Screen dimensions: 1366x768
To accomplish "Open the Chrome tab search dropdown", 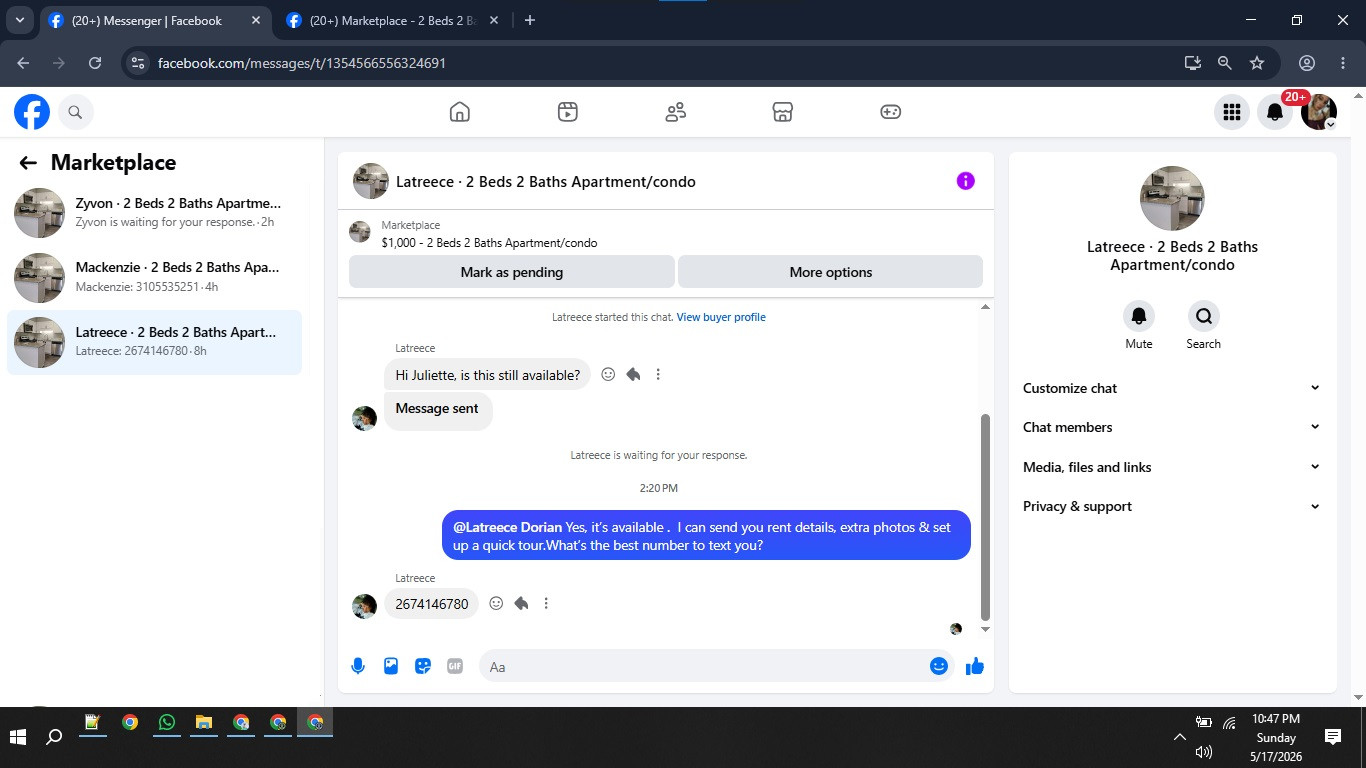I will point(19,20).
